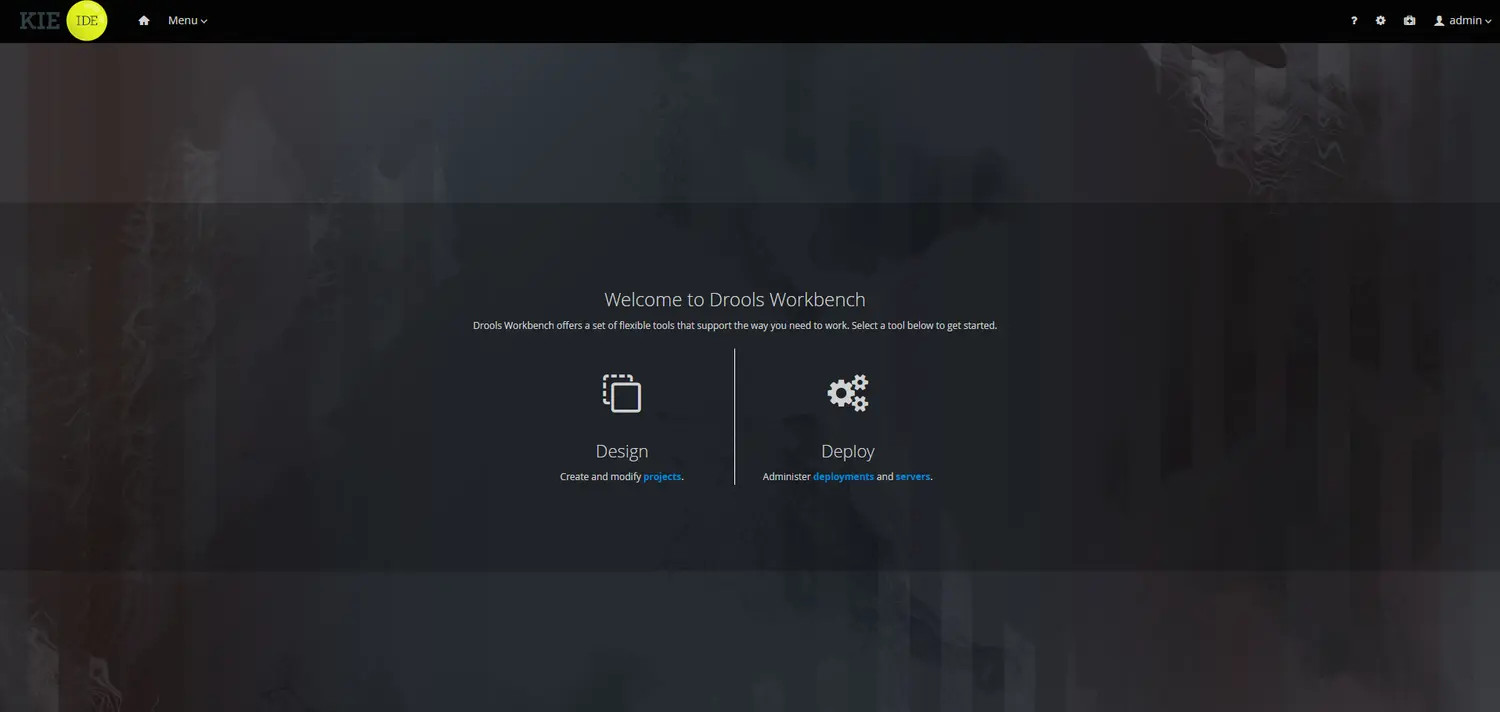Click the briefcase icon in the top bar
The height and width of the screenshot is (712, 1500).
click(x=1409, y=21)
